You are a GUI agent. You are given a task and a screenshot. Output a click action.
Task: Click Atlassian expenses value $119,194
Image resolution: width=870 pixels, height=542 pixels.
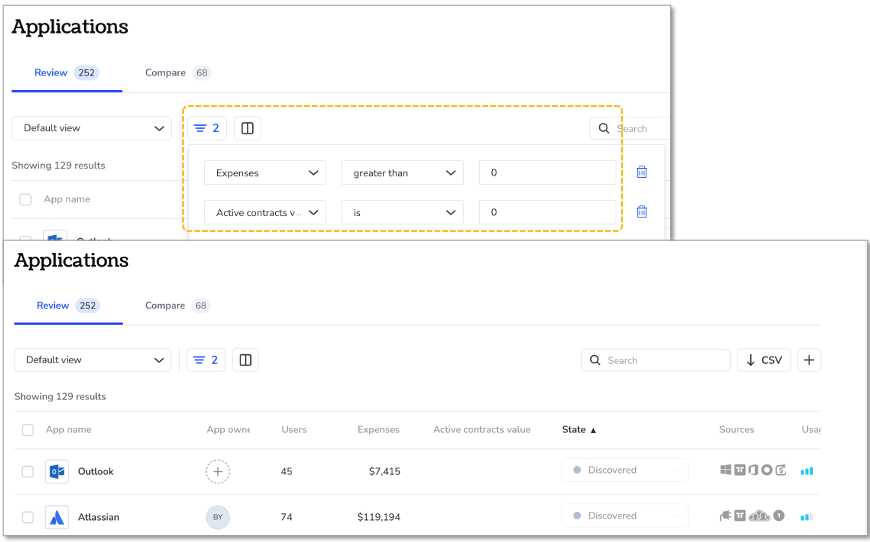point(379,517)
